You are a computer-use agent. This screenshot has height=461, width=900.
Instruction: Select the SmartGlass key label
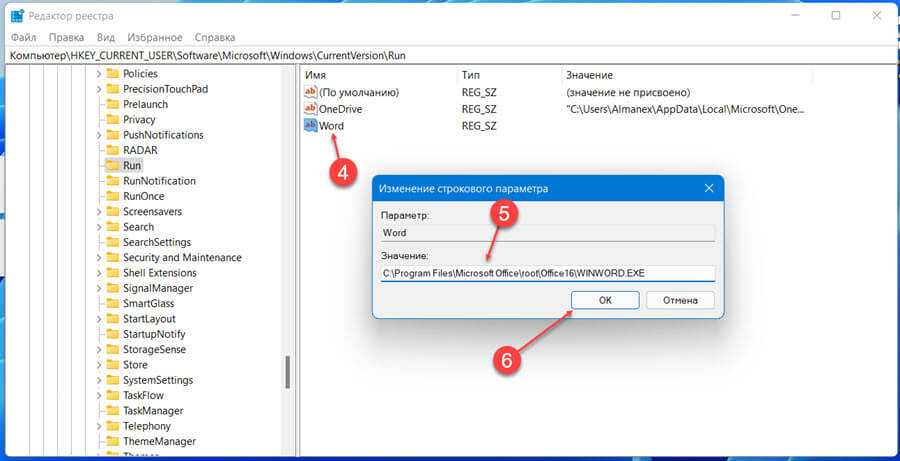148,303
